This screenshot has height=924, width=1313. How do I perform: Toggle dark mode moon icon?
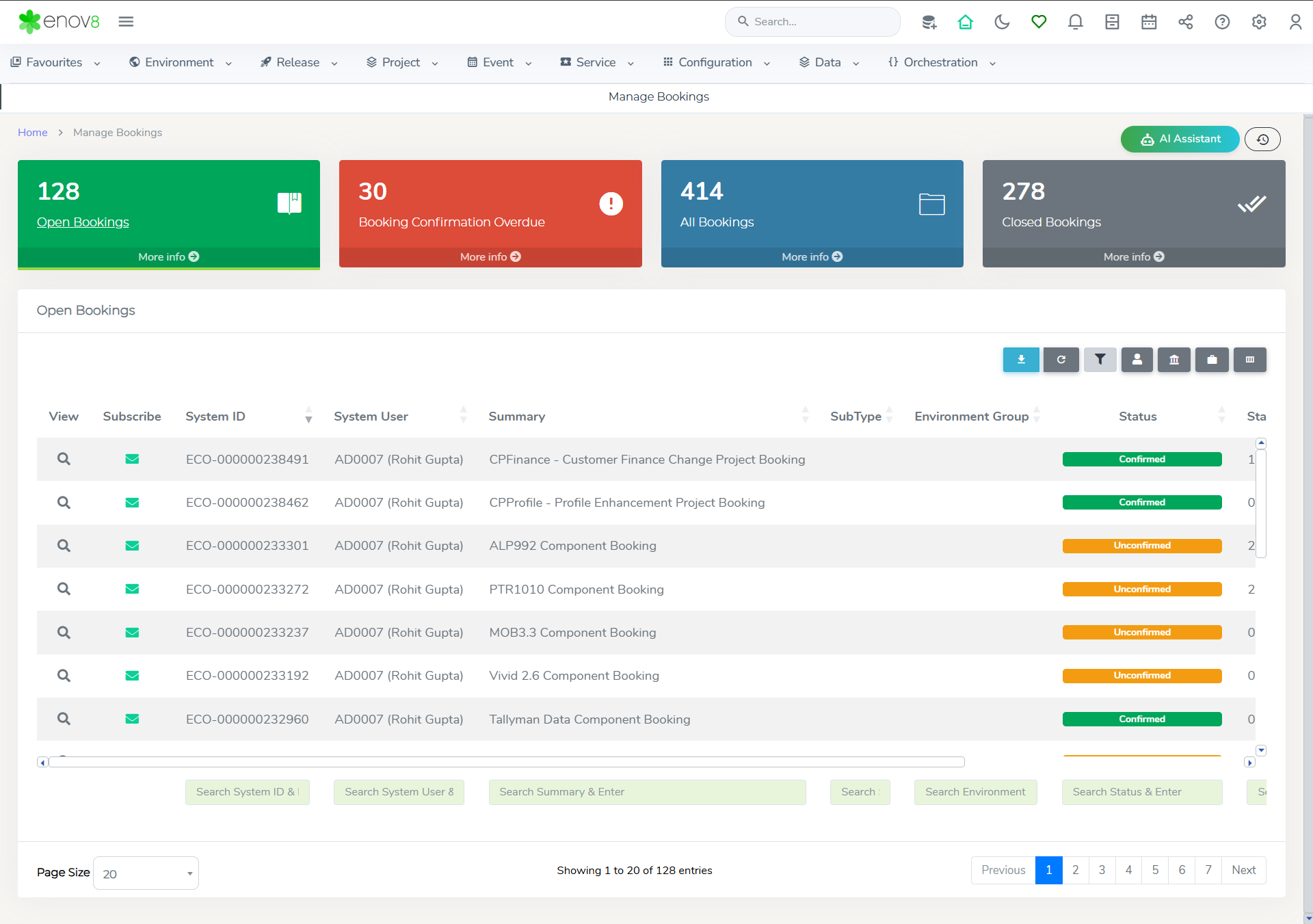tap(1002, 22)
